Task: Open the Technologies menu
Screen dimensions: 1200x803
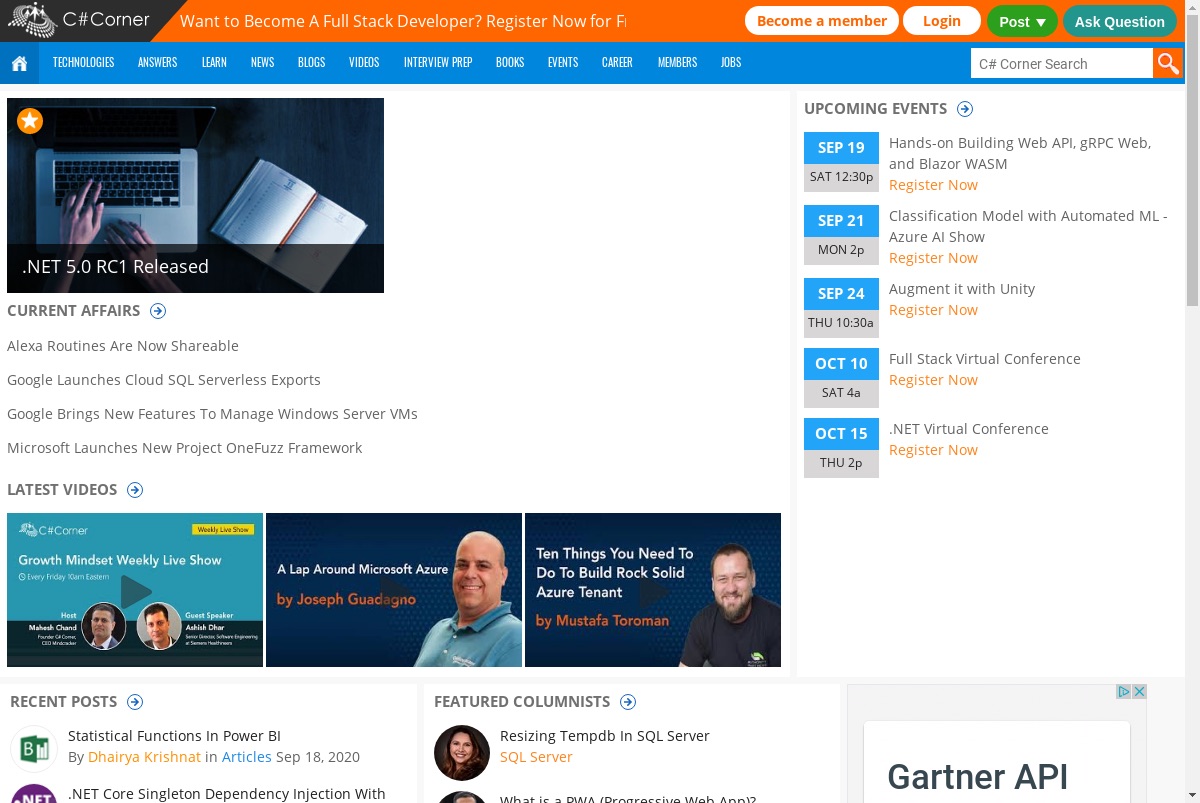Action: tap(83, 62)
